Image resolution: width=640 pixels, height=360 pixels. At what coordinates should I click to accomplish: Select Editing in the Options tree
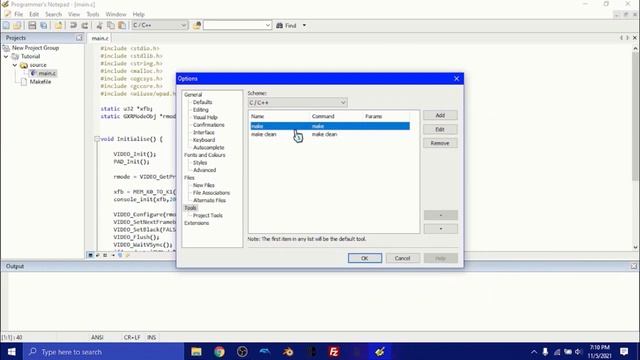[200, 110]
